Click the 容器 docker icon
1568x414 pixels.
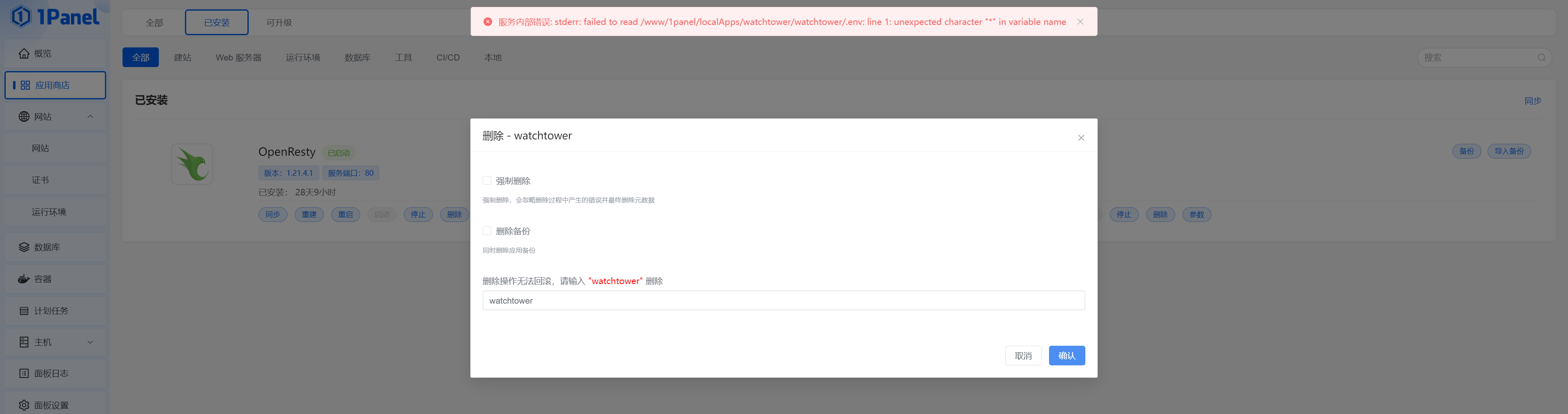pyautogui.click(x=24, y=279)
